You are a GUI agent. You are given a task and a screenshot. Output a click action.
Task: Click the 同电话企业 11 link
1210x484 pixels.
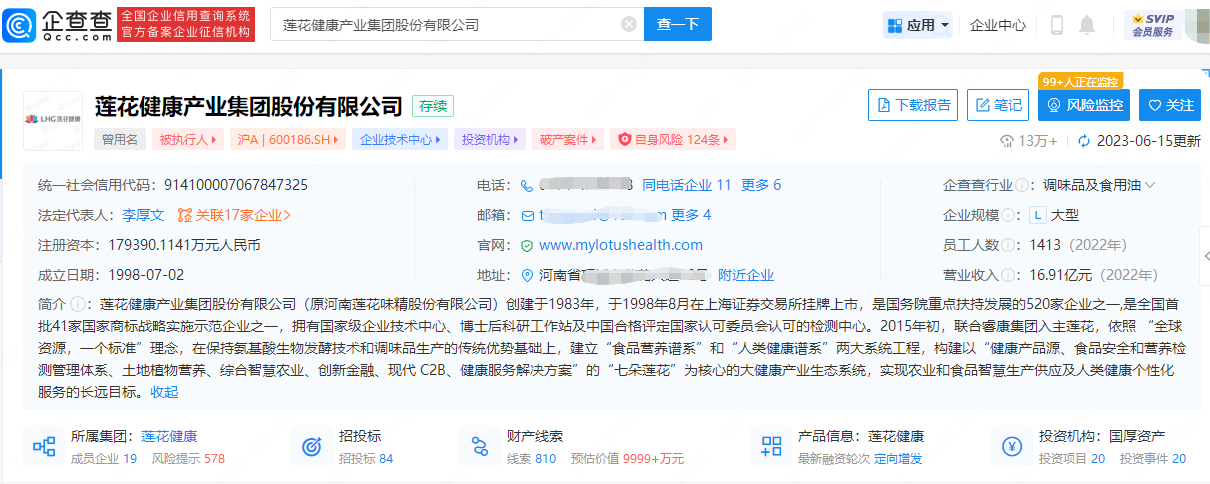[687, 185]
